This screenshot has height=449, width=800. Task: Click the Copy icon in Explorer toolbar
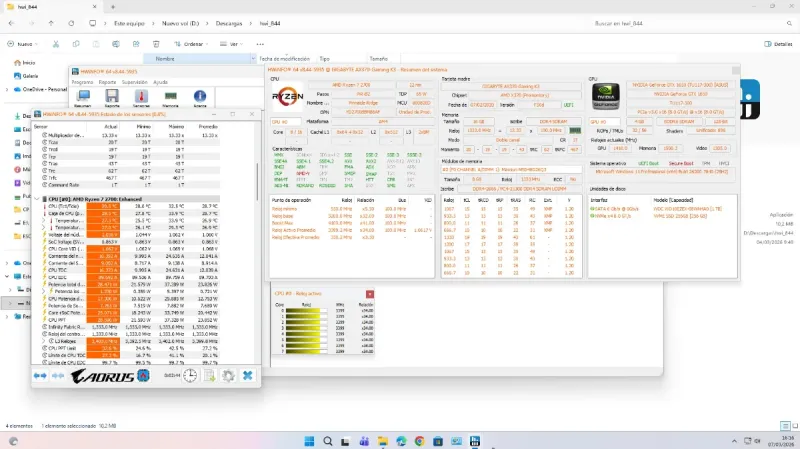[76, 44]
